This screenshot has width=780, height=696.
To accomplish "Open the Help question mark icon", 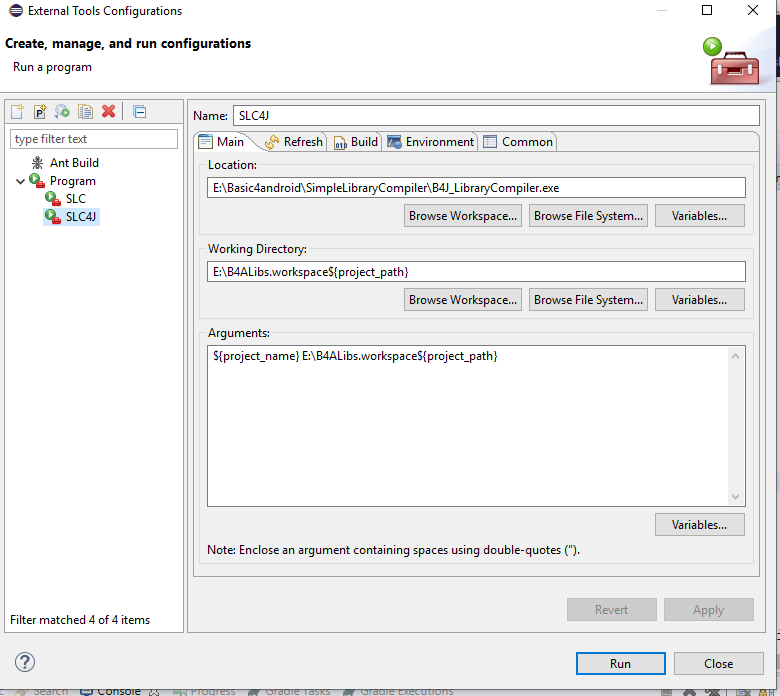I will pos(25,662).
